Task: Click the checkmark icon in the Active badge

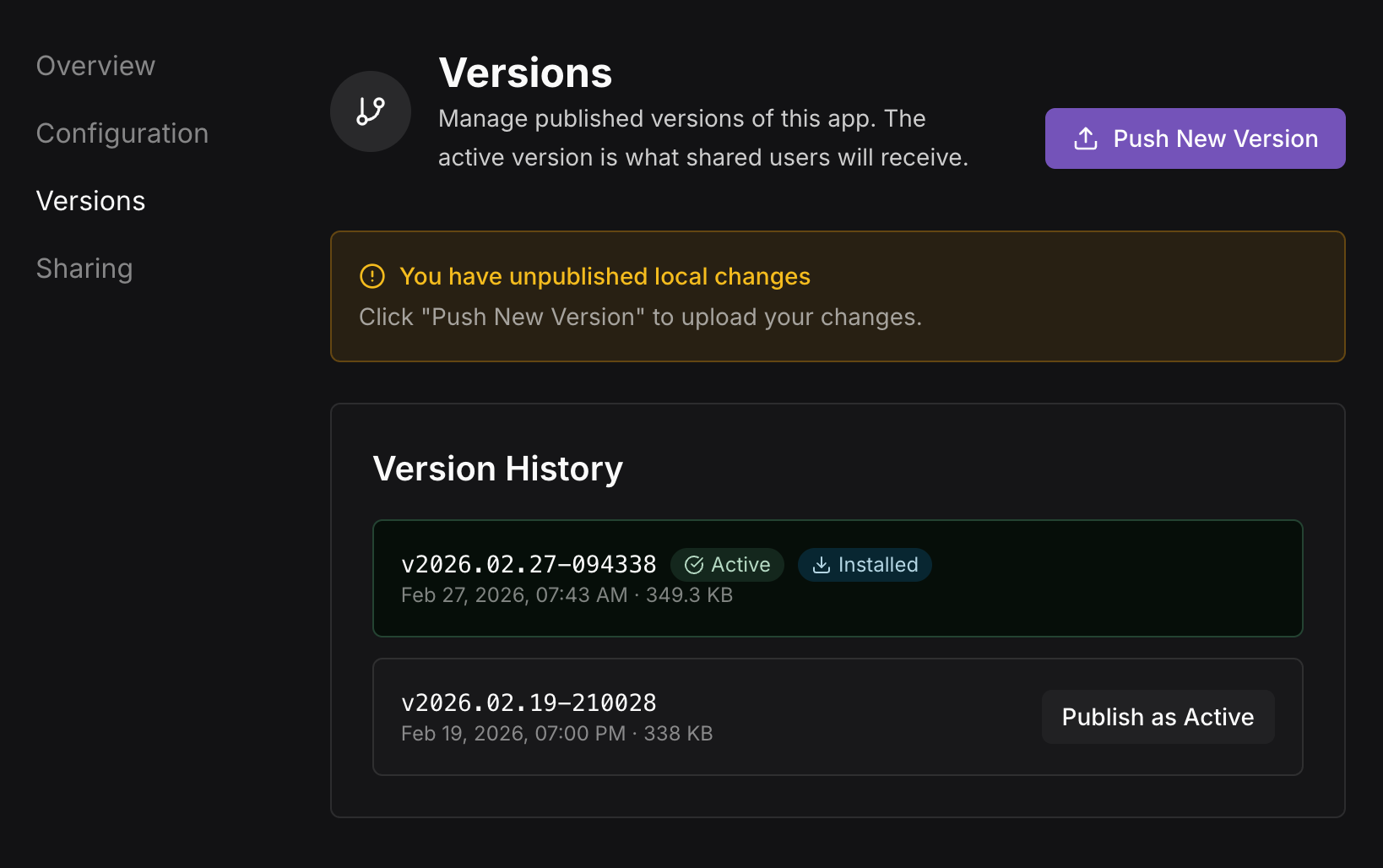Action: pos(694,565)
